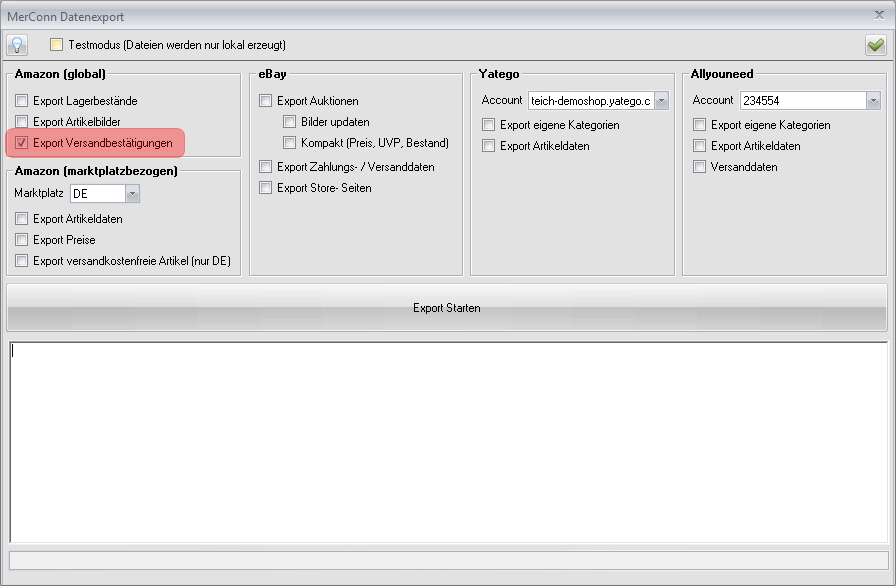The width and height of the screenshot is (896, 586).
Task: Click the Allyouneed Account label
Action: [713, 100]
